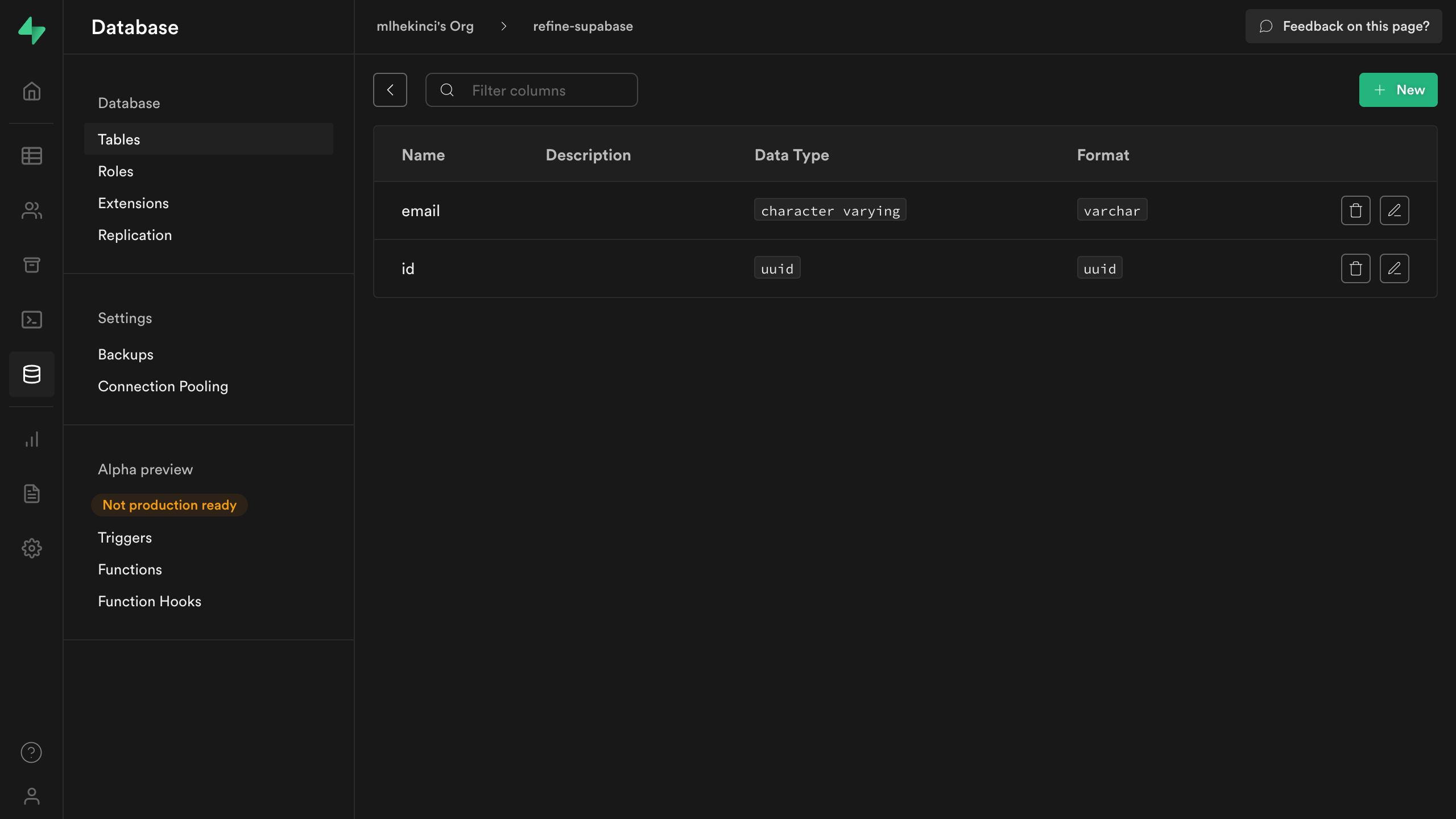Click the Description column header
Screen dimensions: 1456x819
(588, 155)
